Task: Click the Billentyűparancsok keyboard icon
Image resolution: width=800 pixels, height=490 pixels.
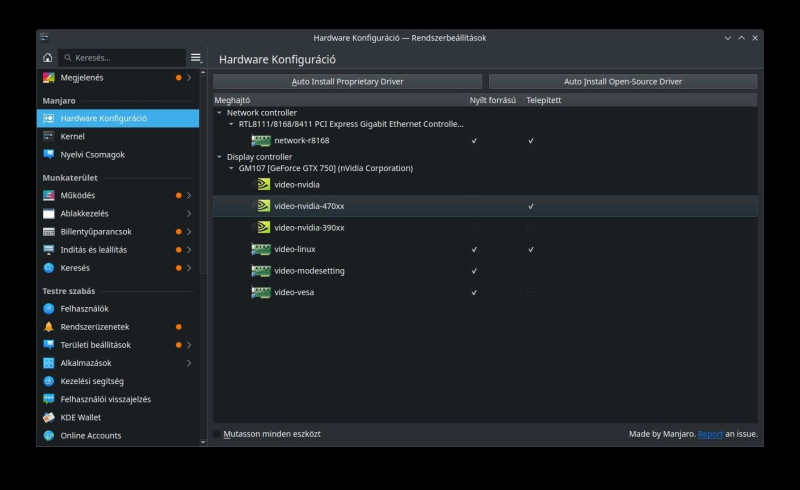Action: (x=48, y=232)
